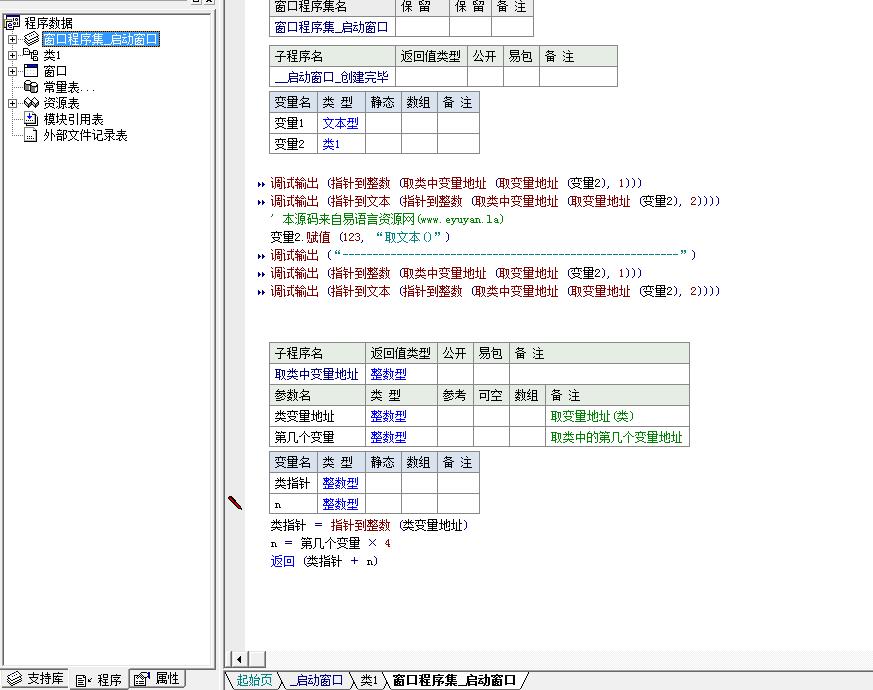Open the 模块引用表 module icon
Viewport: 873px width, 690px height.
coord(32,119)
